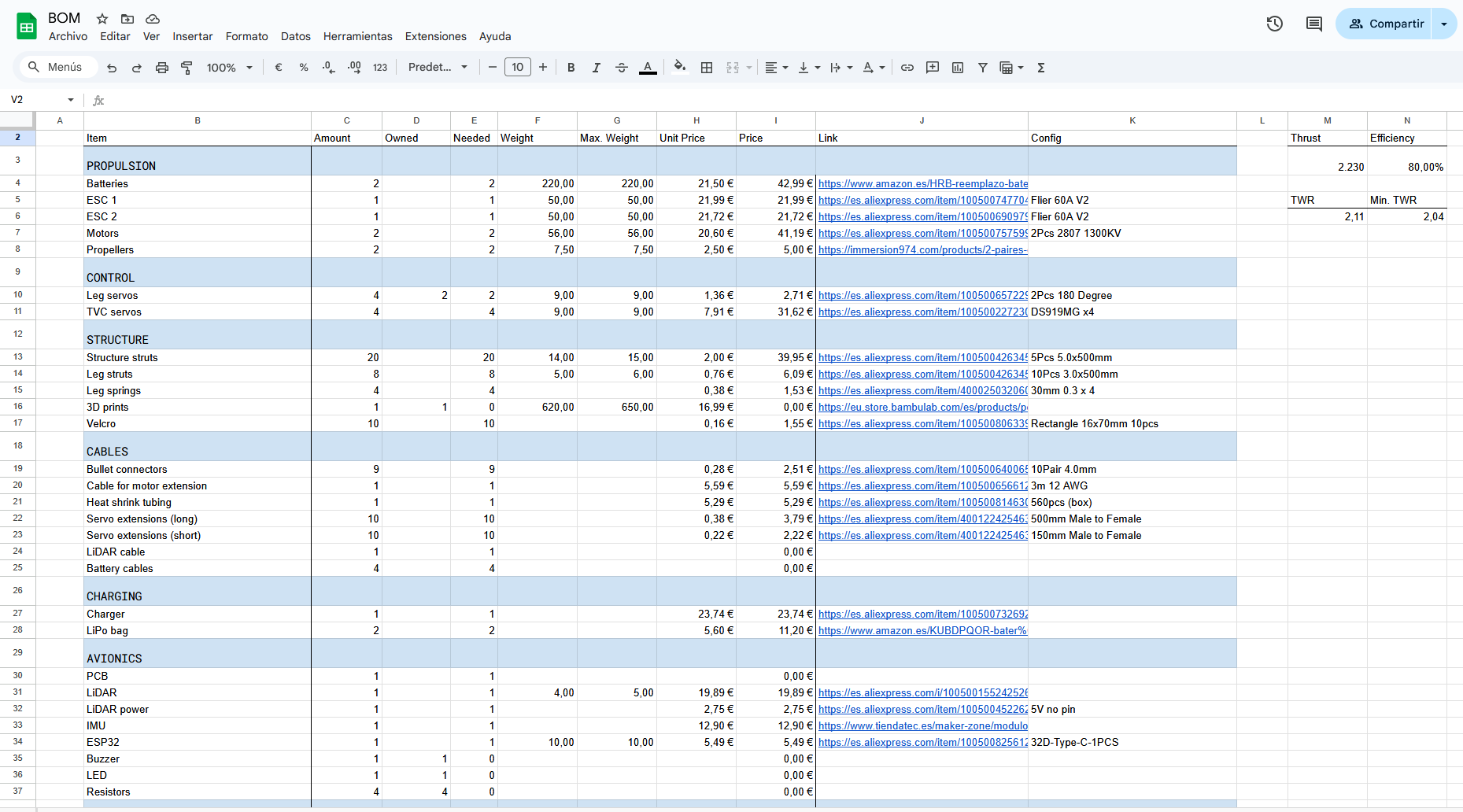Click the Create filter icon
This screenshot has width=1463, height=812.
click(x=983, y=68)
